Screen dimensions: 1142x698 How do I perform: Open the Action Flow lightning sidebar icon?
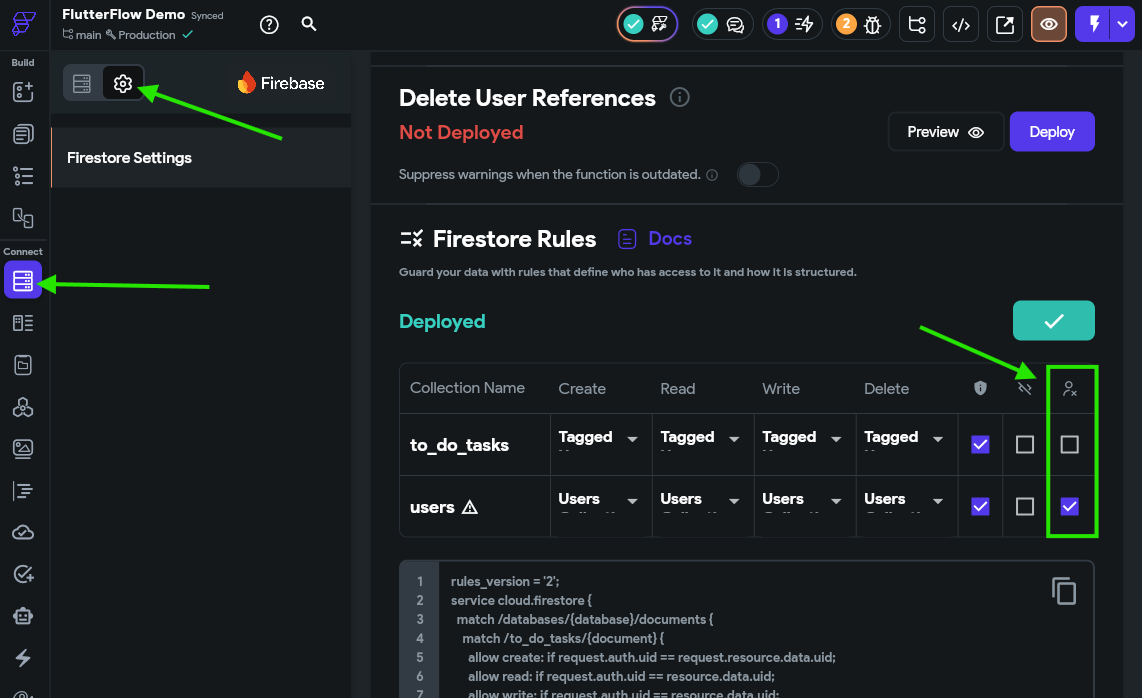[23, 658]
